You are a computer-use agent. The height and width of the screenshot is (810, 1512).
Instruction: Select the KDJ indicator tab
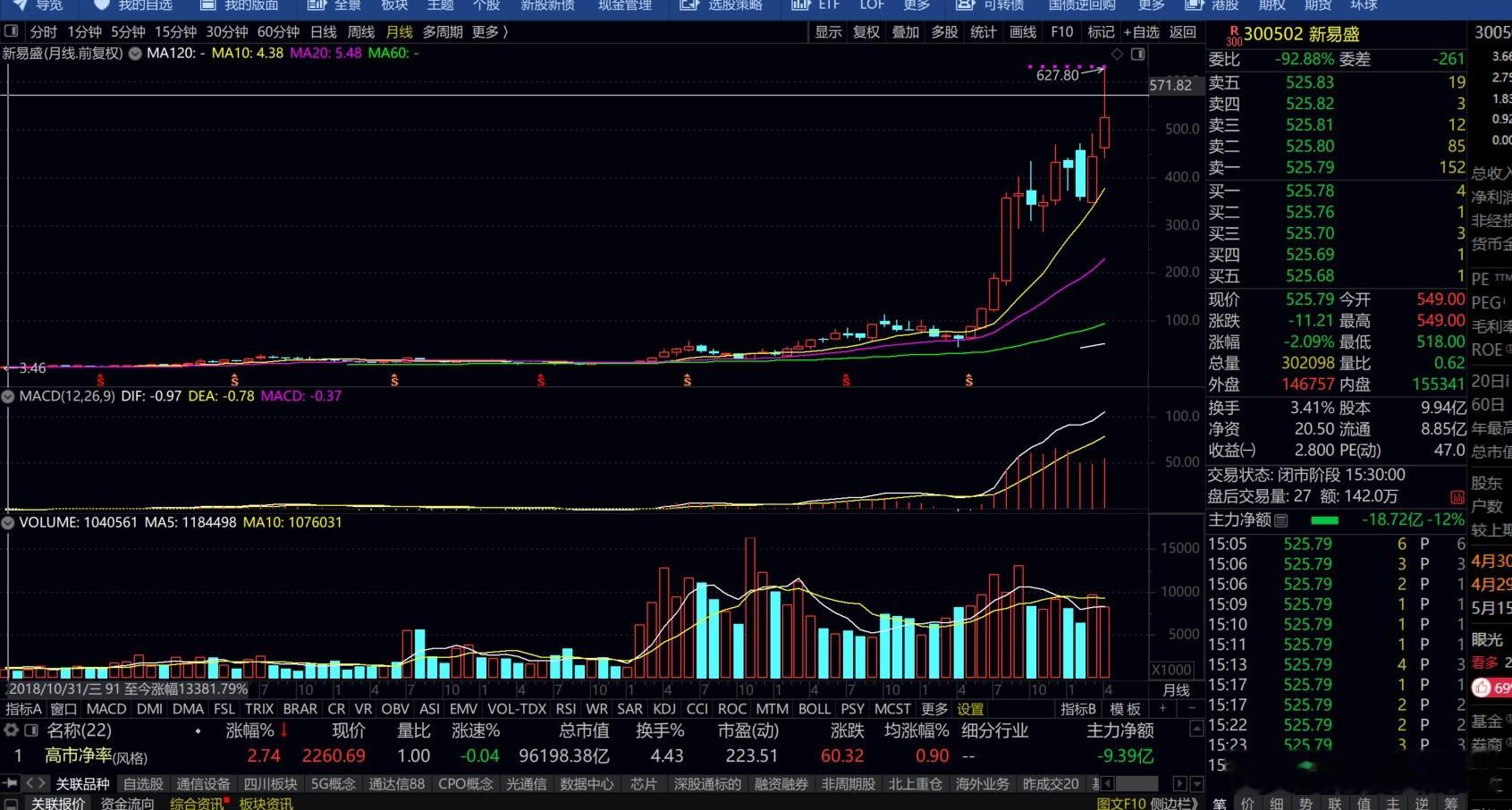(664, 709)
